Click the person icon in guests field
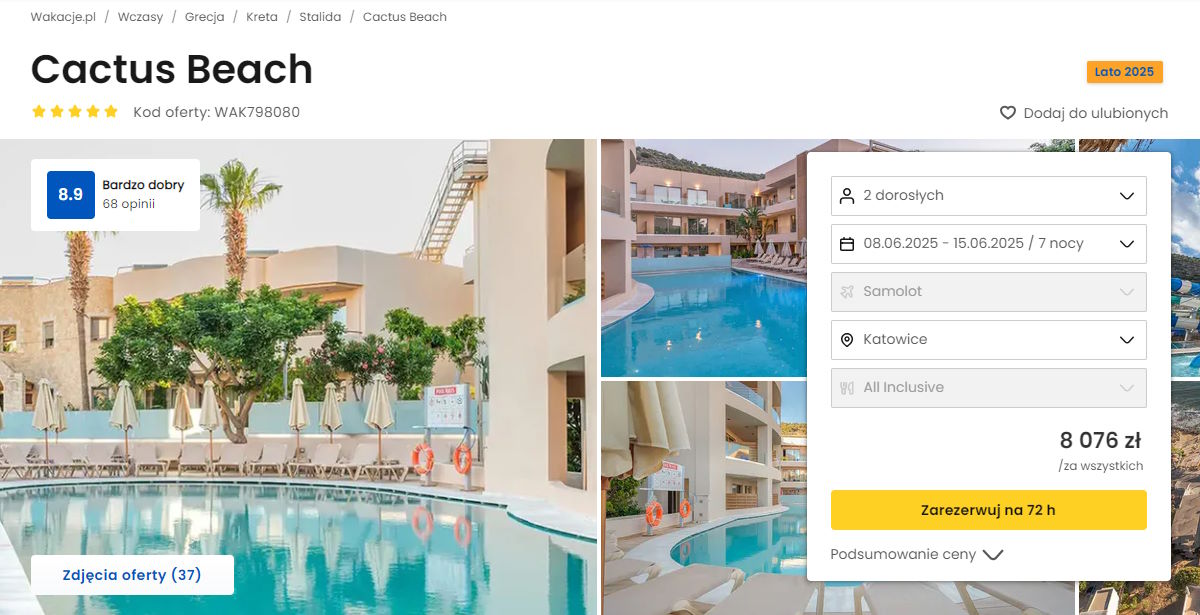The image size is (1200, 615). pyautogui.click(x=847, y=196)
